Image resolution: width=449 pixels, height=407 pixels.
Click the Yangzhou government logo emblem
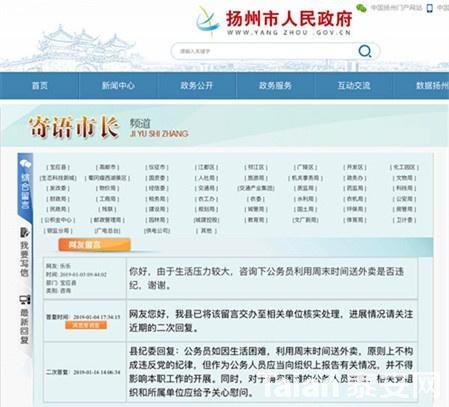tap(207, 22)
